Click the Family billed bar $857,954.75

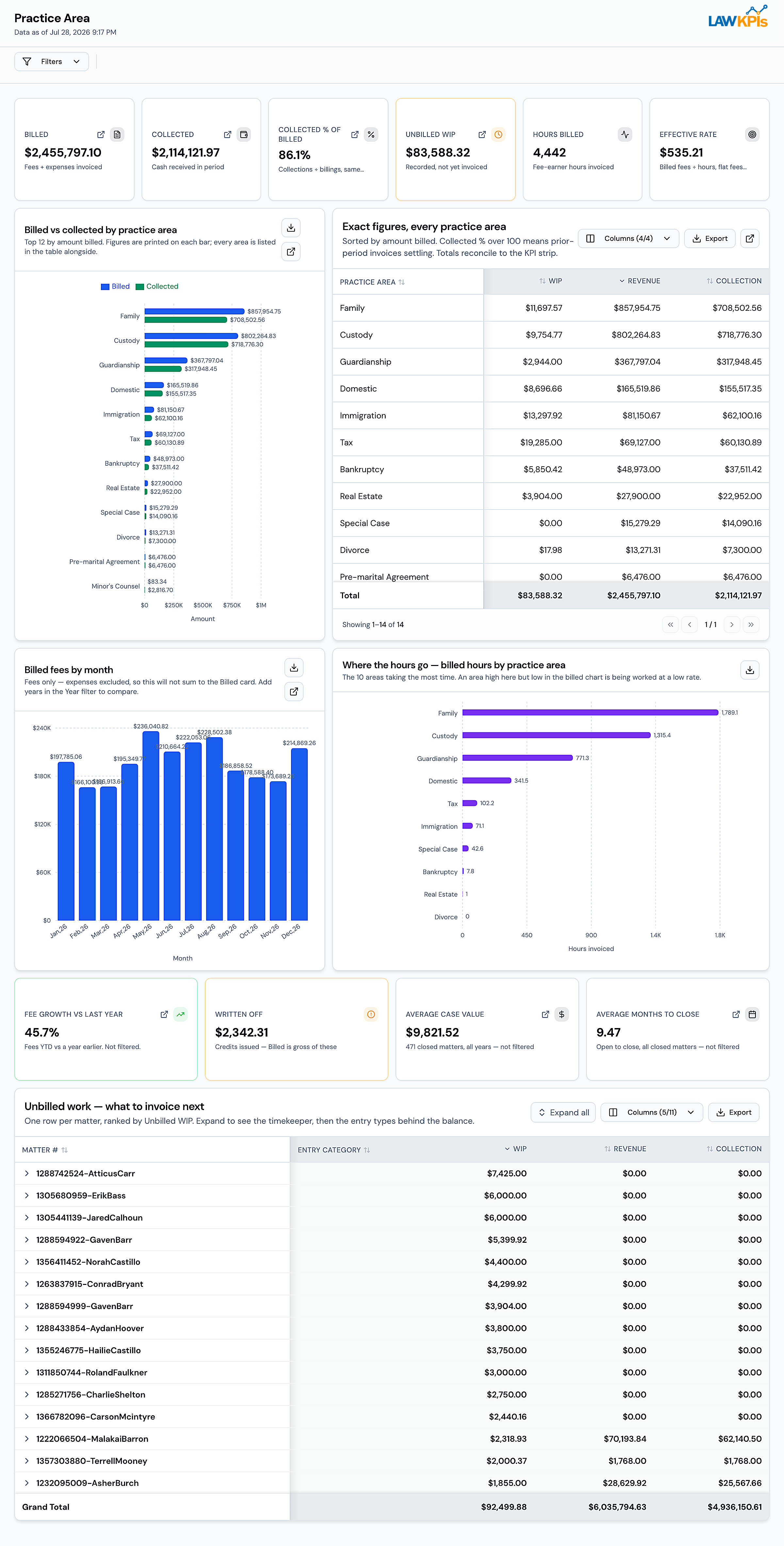point(194,311)
